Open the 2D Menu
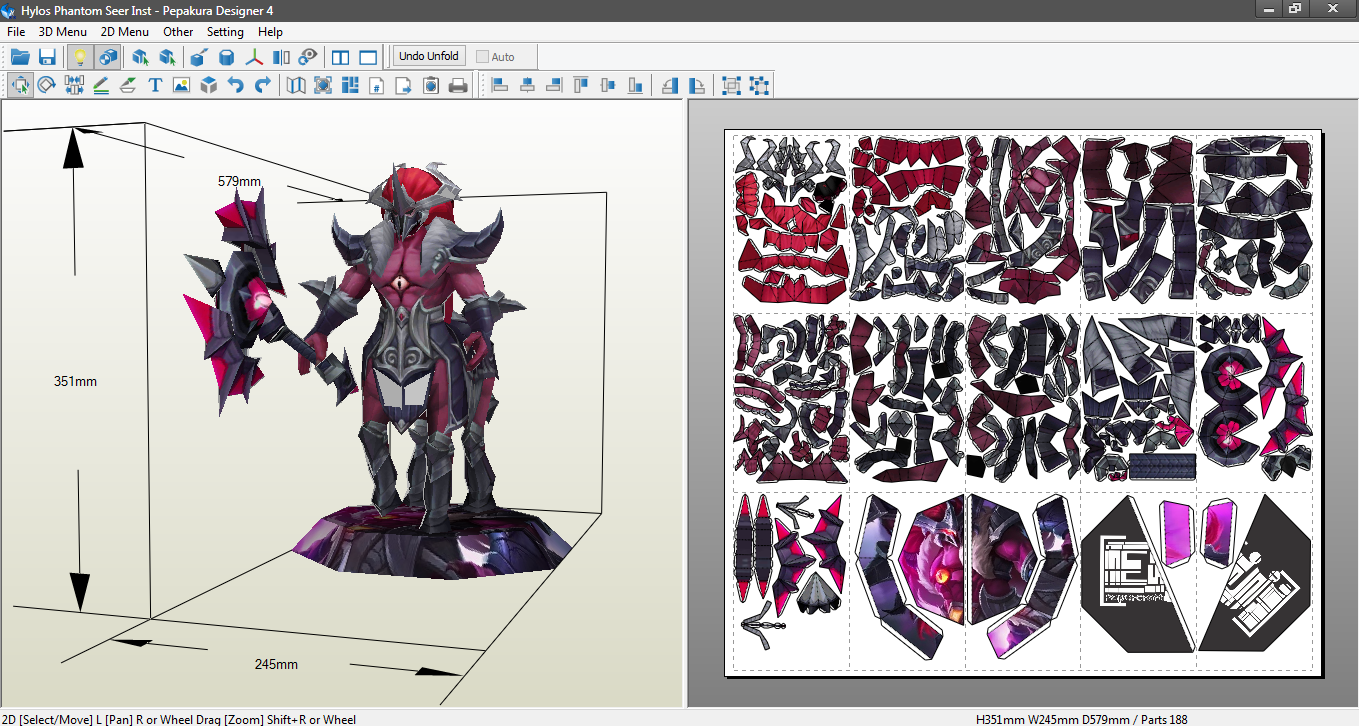 (x=124, y=31)
